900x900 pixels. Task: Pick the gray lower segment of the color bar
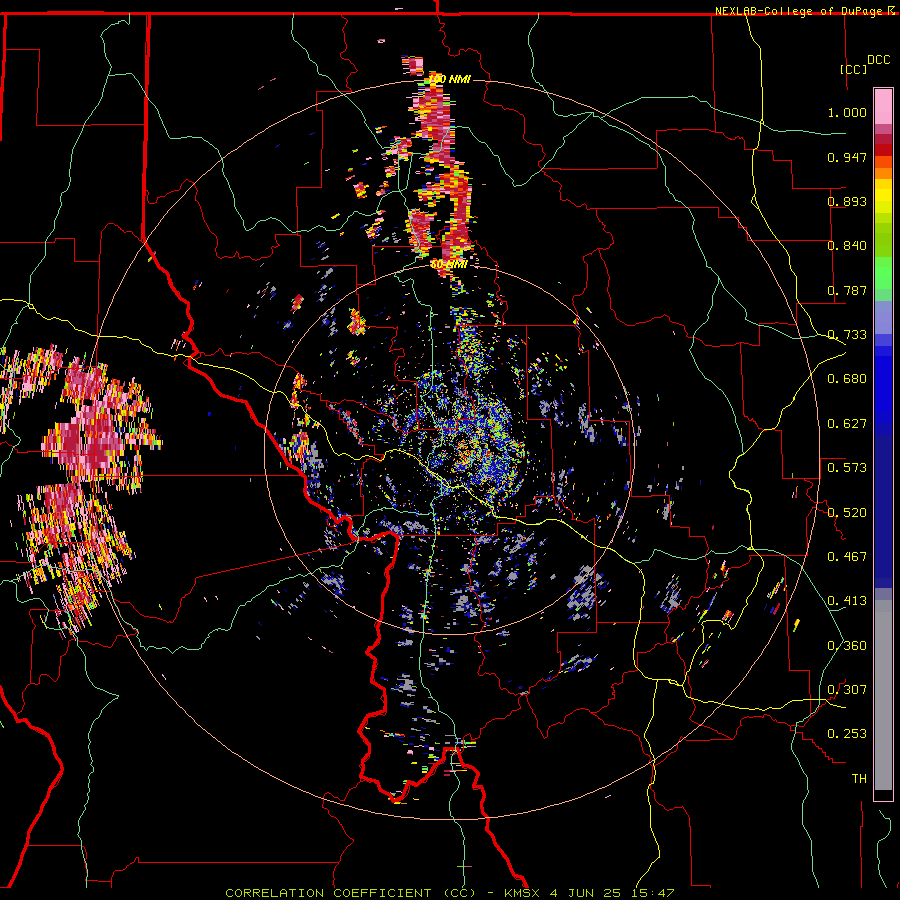[x=883, y=695]
